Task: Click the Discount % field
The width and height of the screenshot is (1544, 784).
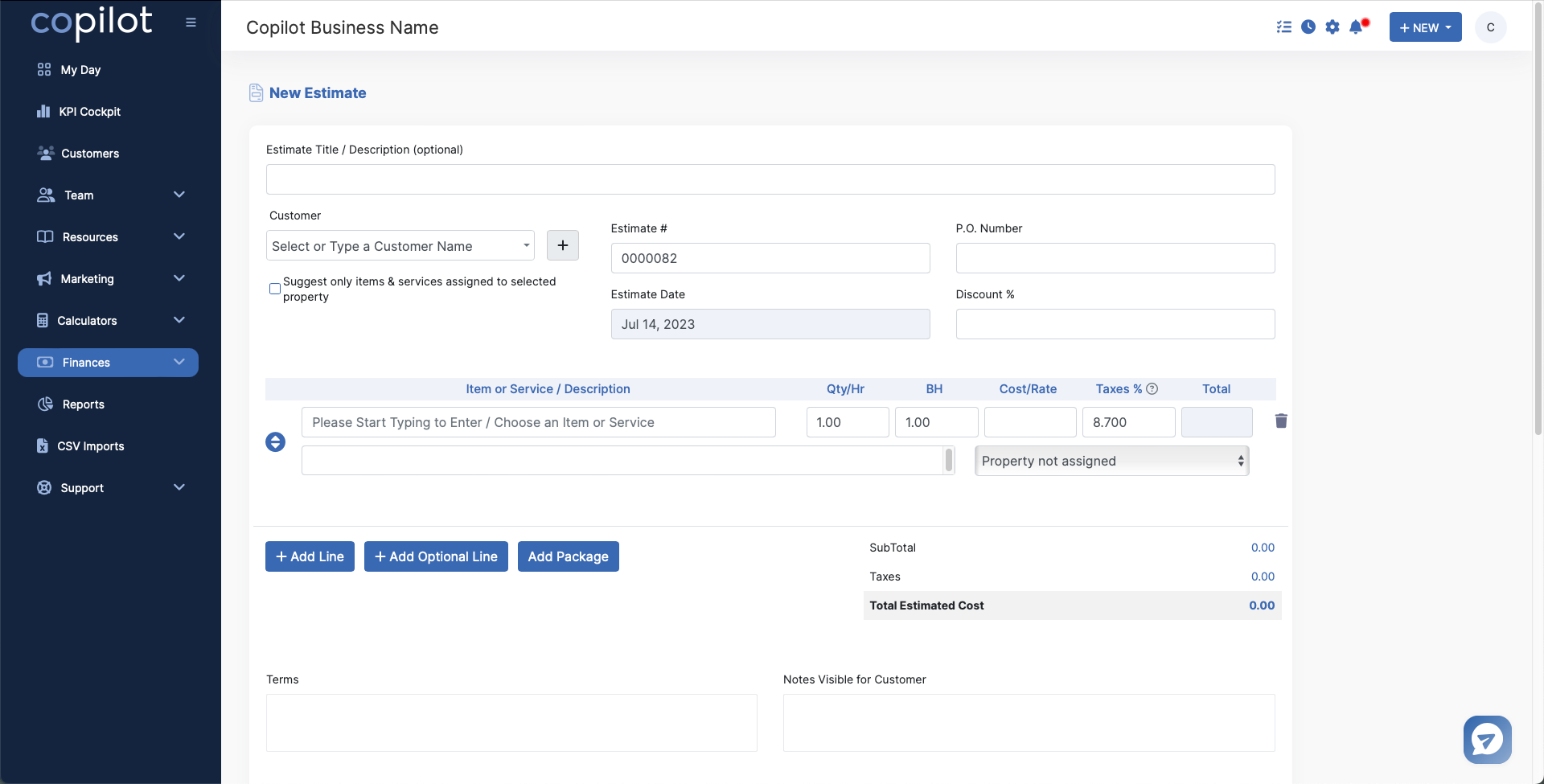Action: [x=1115, y=324]
